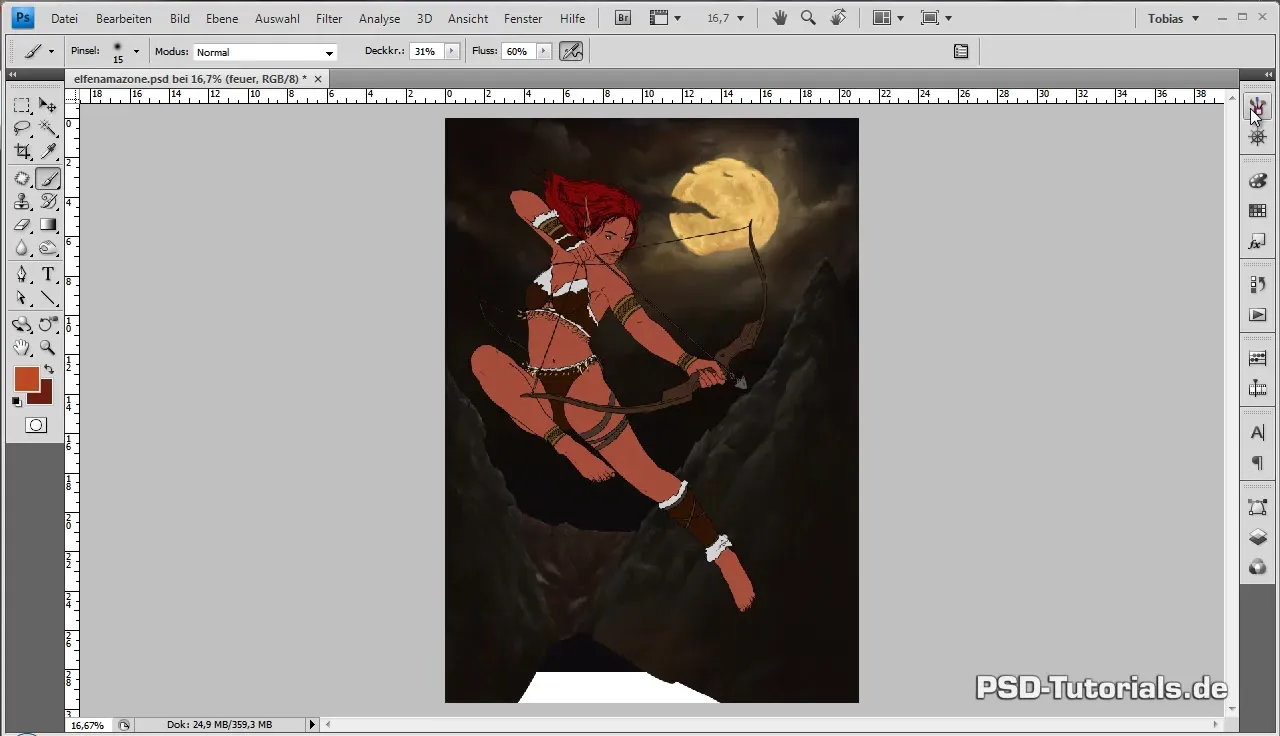The height and width of the screenshot is (736, 1280).
Task: Reset default foreground and background colors
Action: click(x=17, y=402)
